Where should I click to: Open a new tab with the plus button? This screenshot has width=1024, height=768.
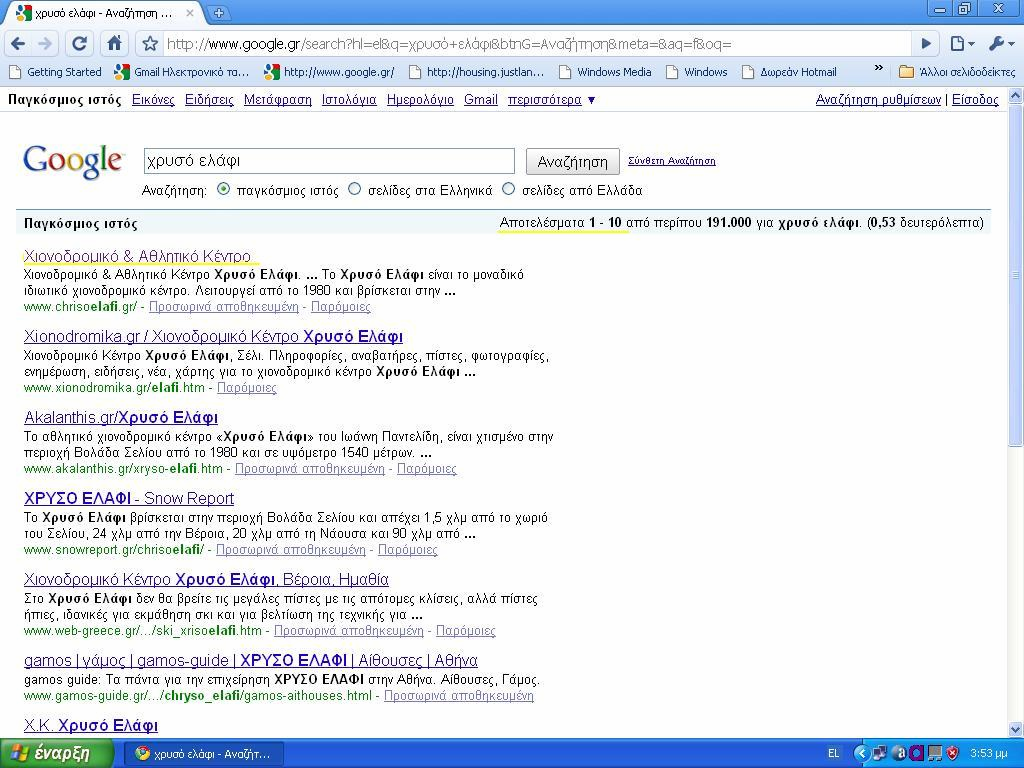tap(219, 12)
